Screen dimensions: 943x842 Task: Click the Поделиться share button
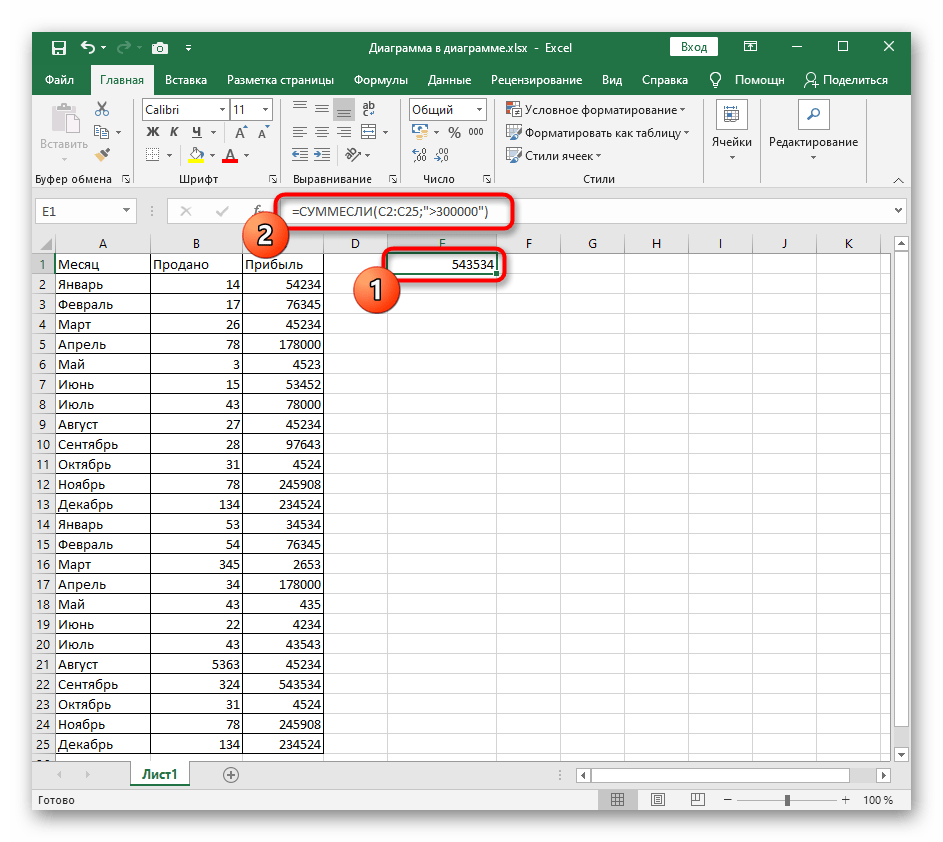[x=846, y=80]
